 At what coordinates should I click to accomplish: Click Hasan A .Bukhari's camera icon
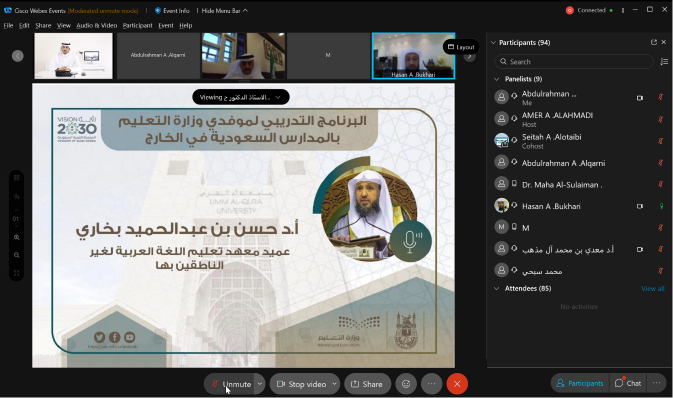[640, 206]
